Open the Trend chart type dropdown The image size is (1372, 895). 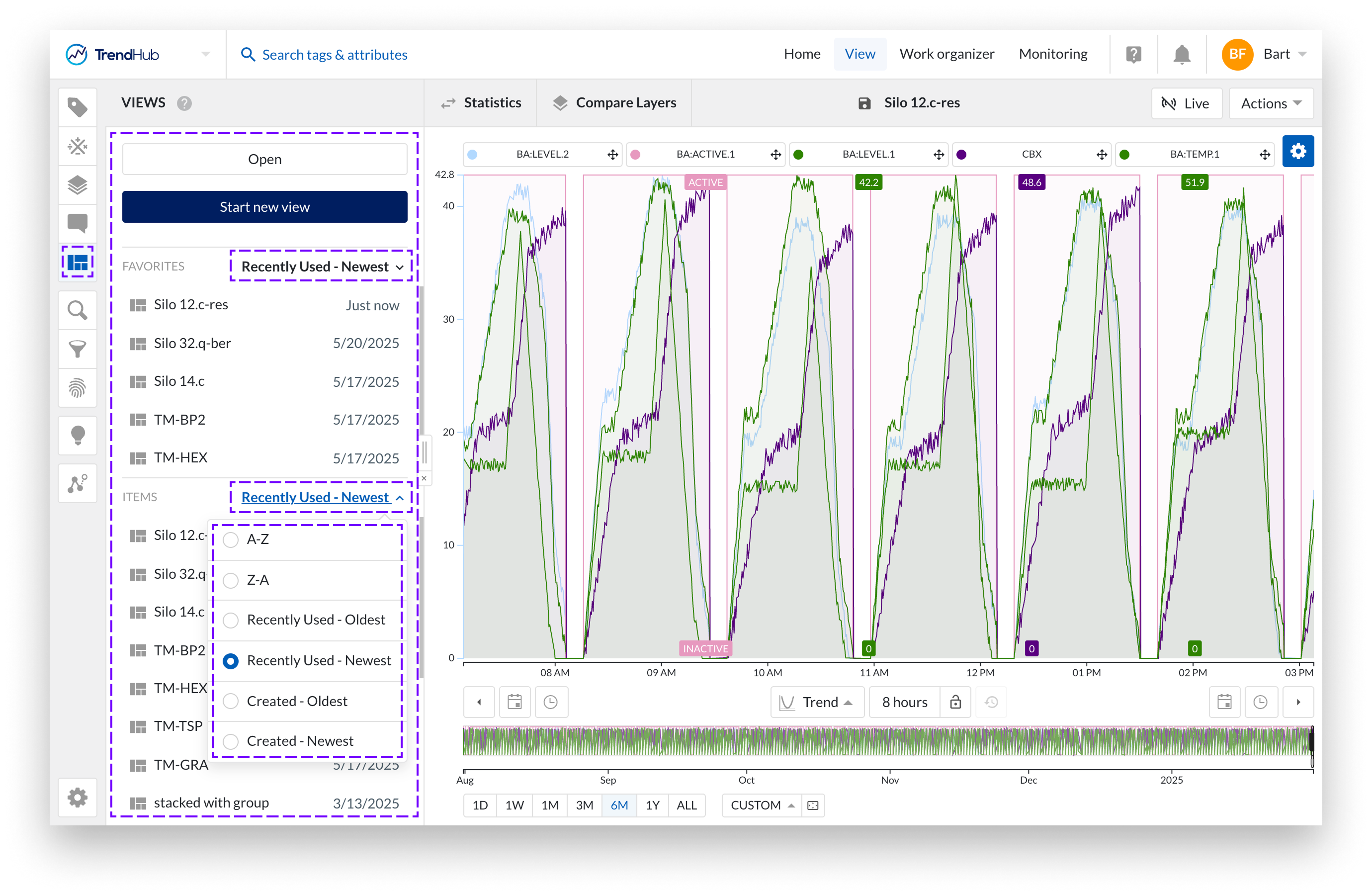(x=817, y=702)
